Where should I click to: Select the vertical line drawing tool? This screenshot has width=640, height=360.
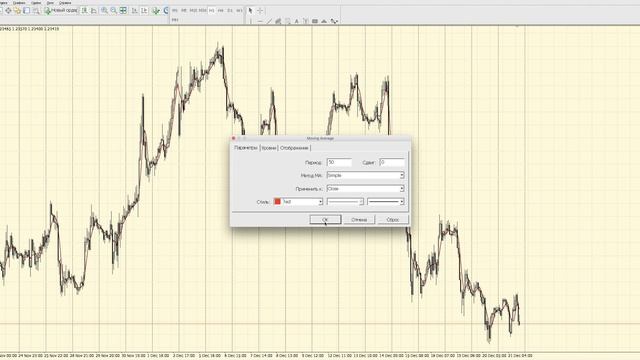click(251, 21)
